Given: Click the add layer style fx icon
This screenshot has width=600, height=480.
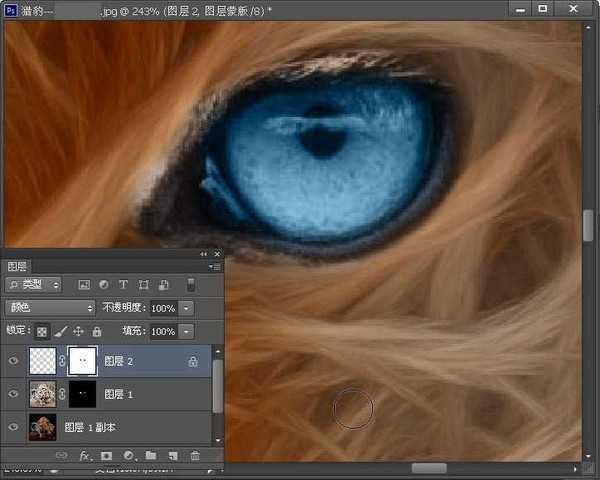Looking at the screenshot, I should point(85,456).
